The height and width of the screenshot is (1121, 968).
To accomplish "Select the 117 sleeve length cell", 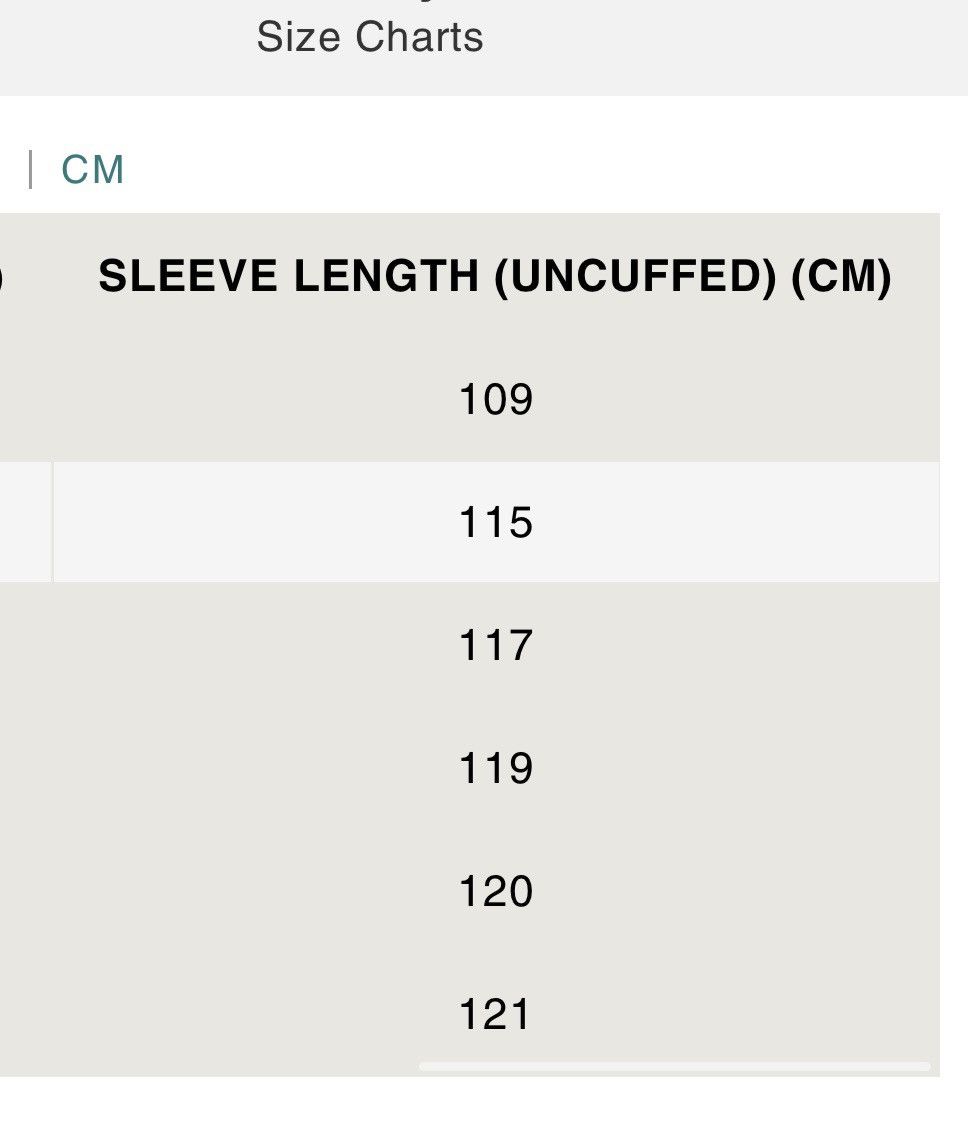I will (495, 645).
